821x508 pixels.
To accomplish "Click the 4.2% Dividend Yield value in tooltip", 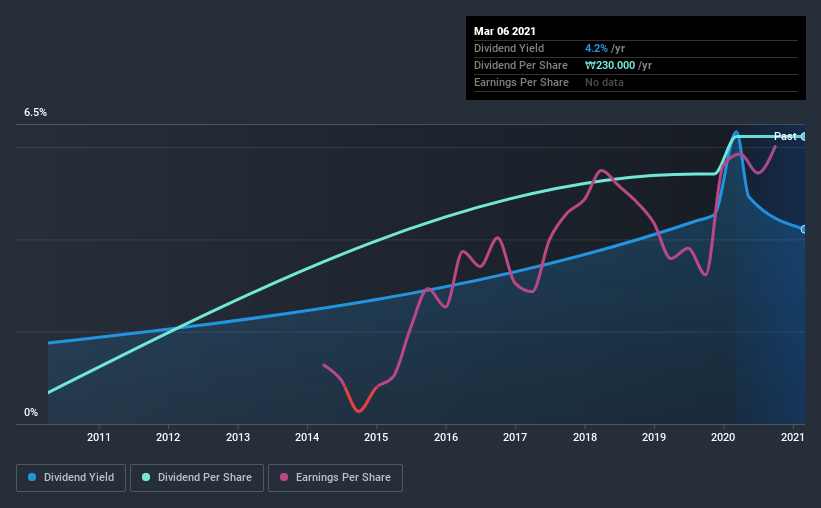I will 596,48.
